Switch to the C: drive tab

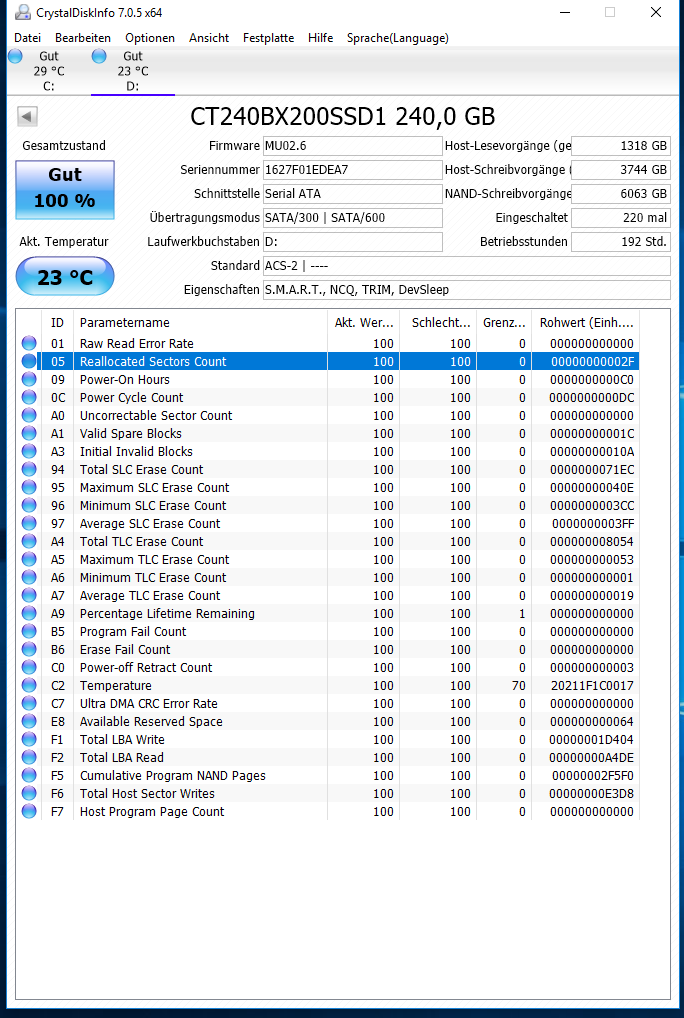(49, 71)
